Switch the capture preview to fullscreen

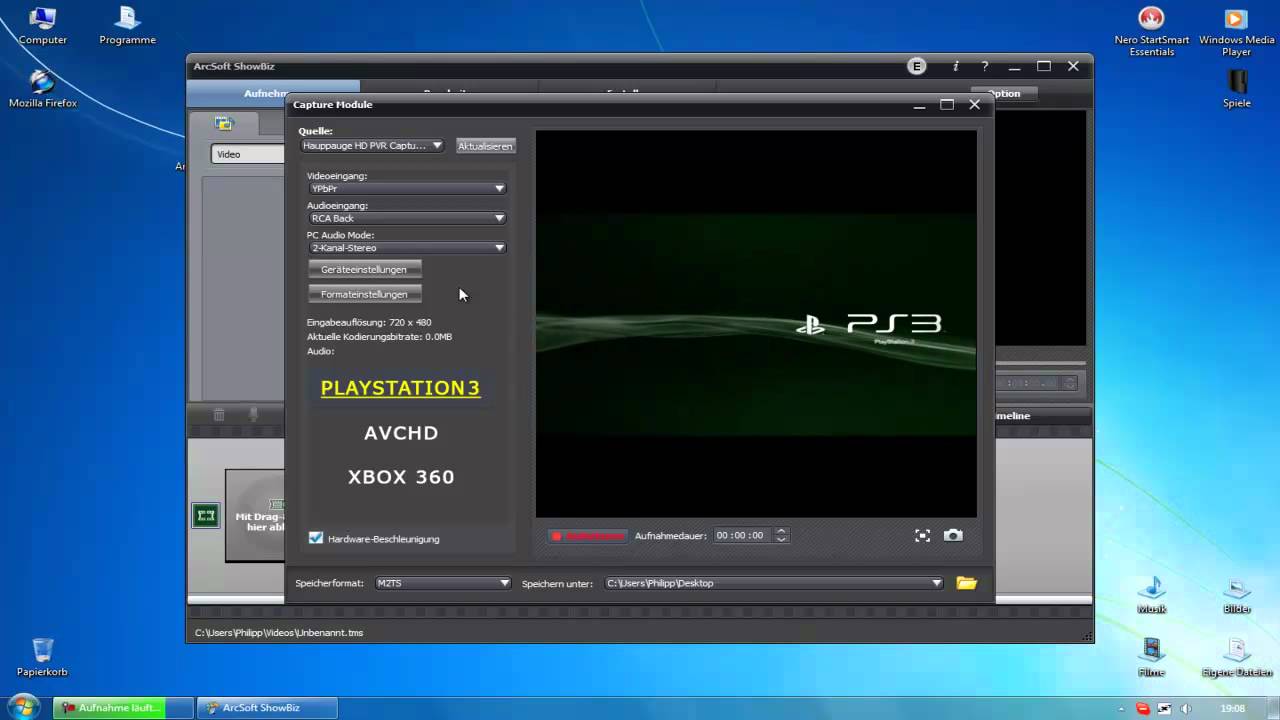(x=922, y=536)
